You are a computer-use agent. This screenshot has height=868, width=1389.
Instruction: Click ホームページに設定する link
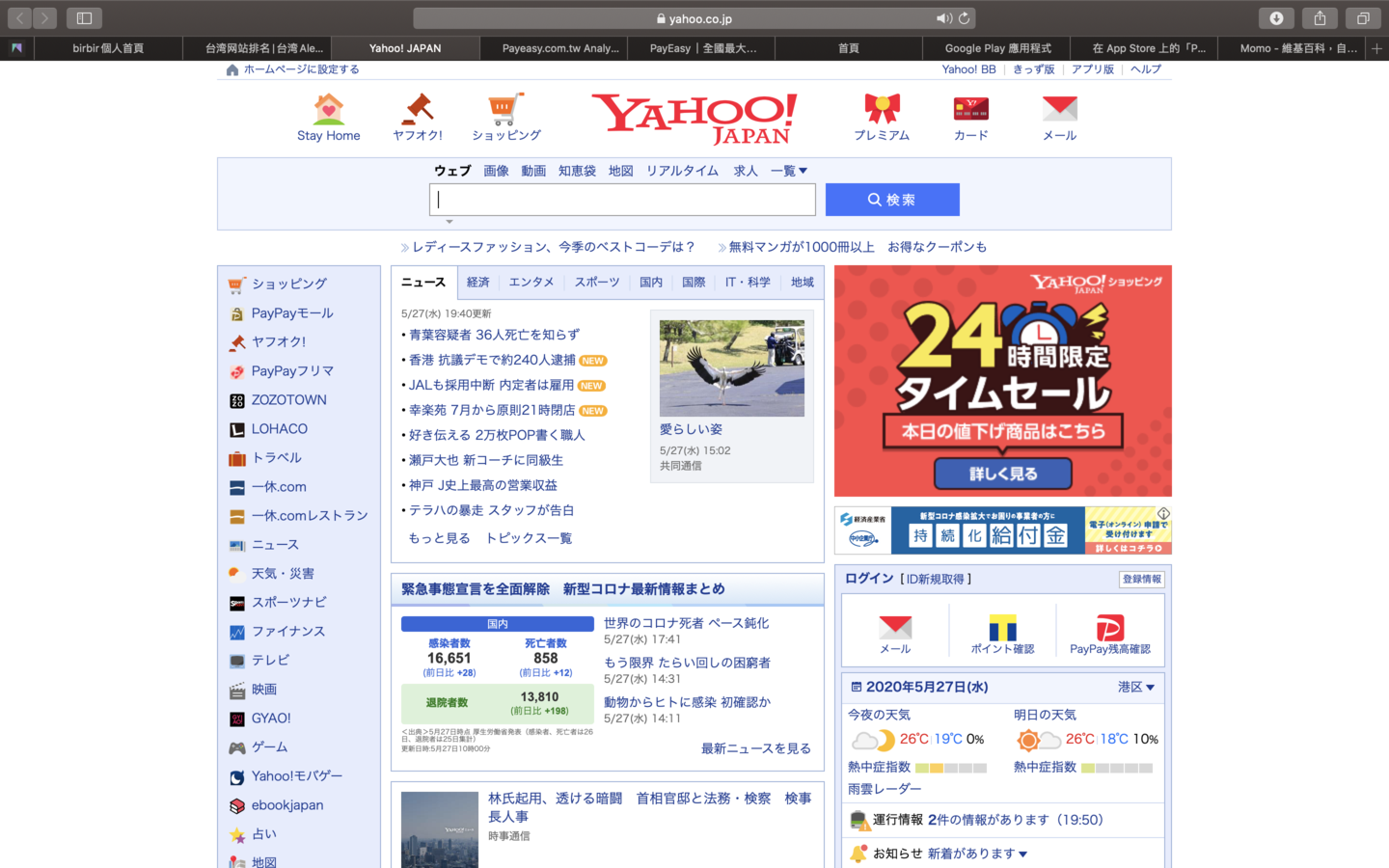pos(301,69)
